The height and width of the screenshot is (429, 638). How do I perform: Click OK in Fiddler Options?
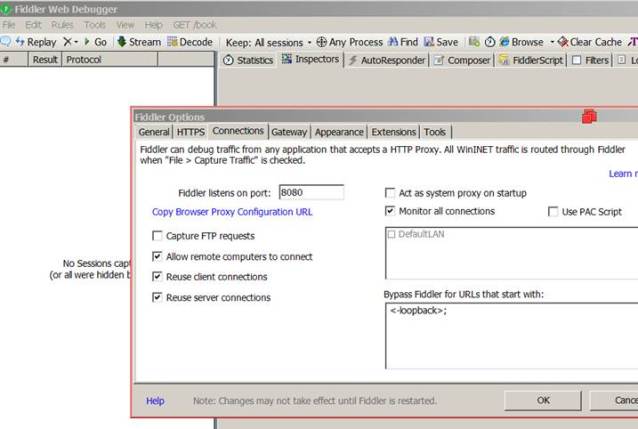[542, 401]
